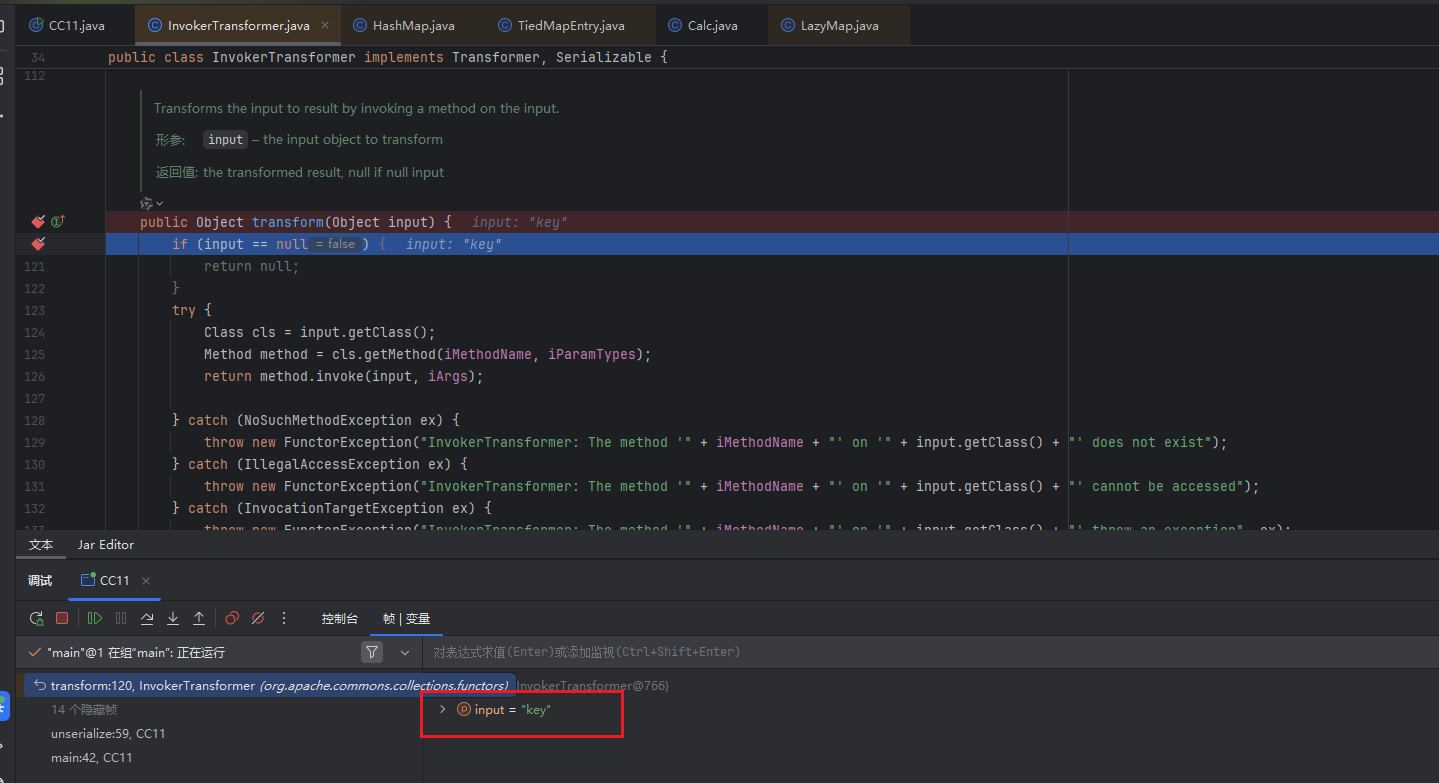Viewport: 1439px width, 783px height.
Task: Open the View Breakpoints dialog
Action: (232, 619)
